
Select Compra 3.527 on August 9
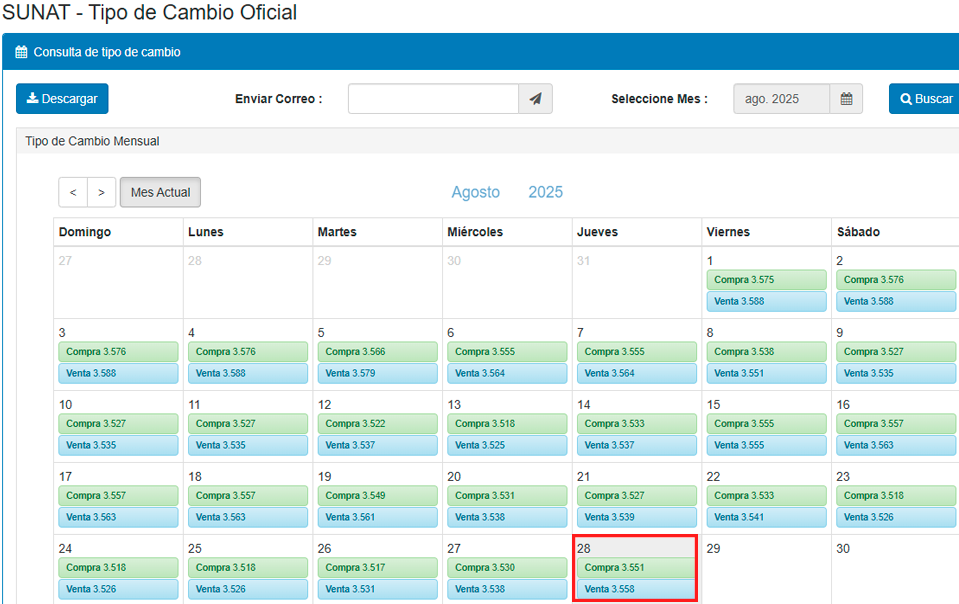[x=896, y=352]
